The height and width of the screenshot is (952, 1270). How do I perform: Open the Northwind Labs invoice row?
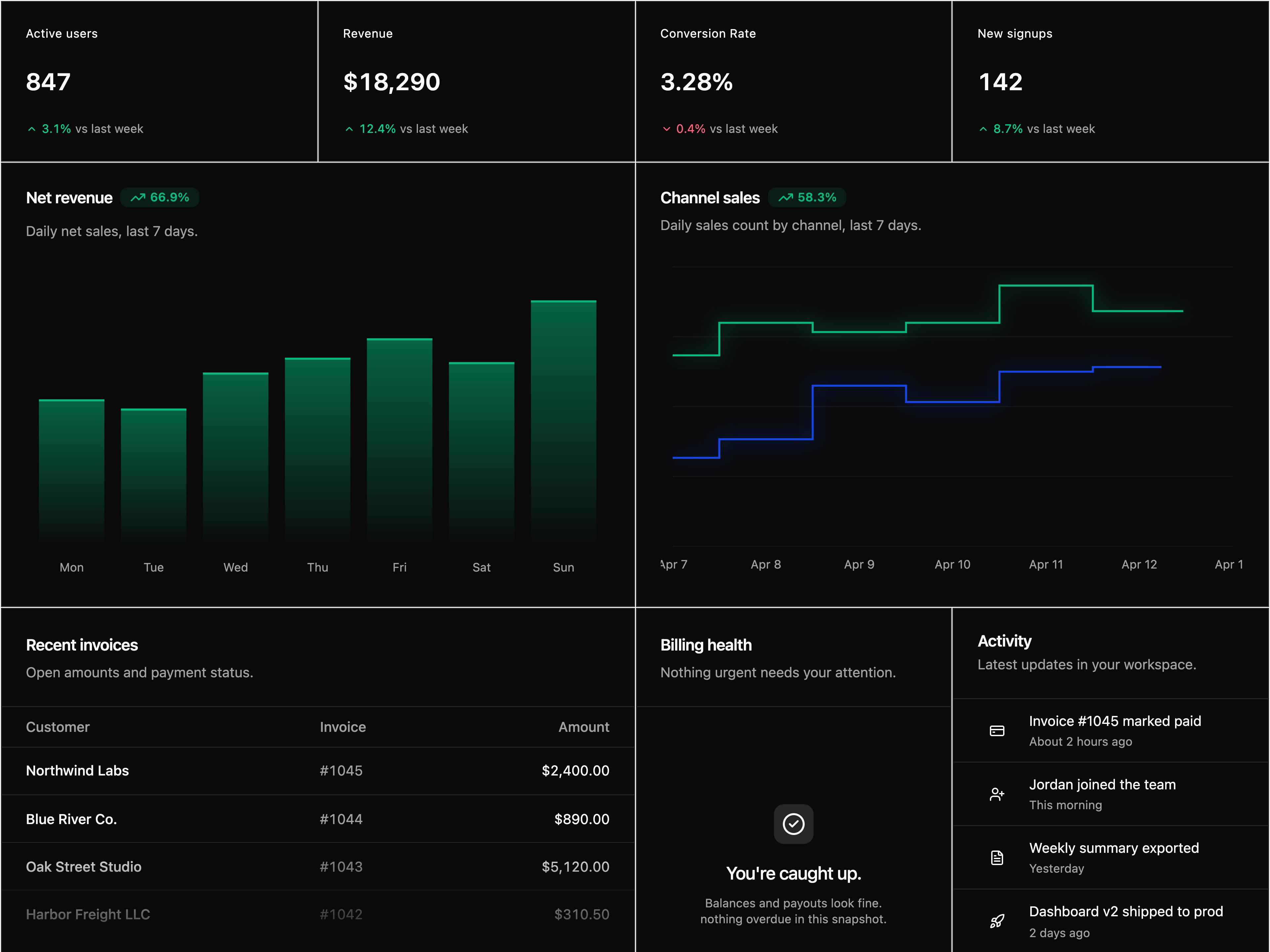317,771
